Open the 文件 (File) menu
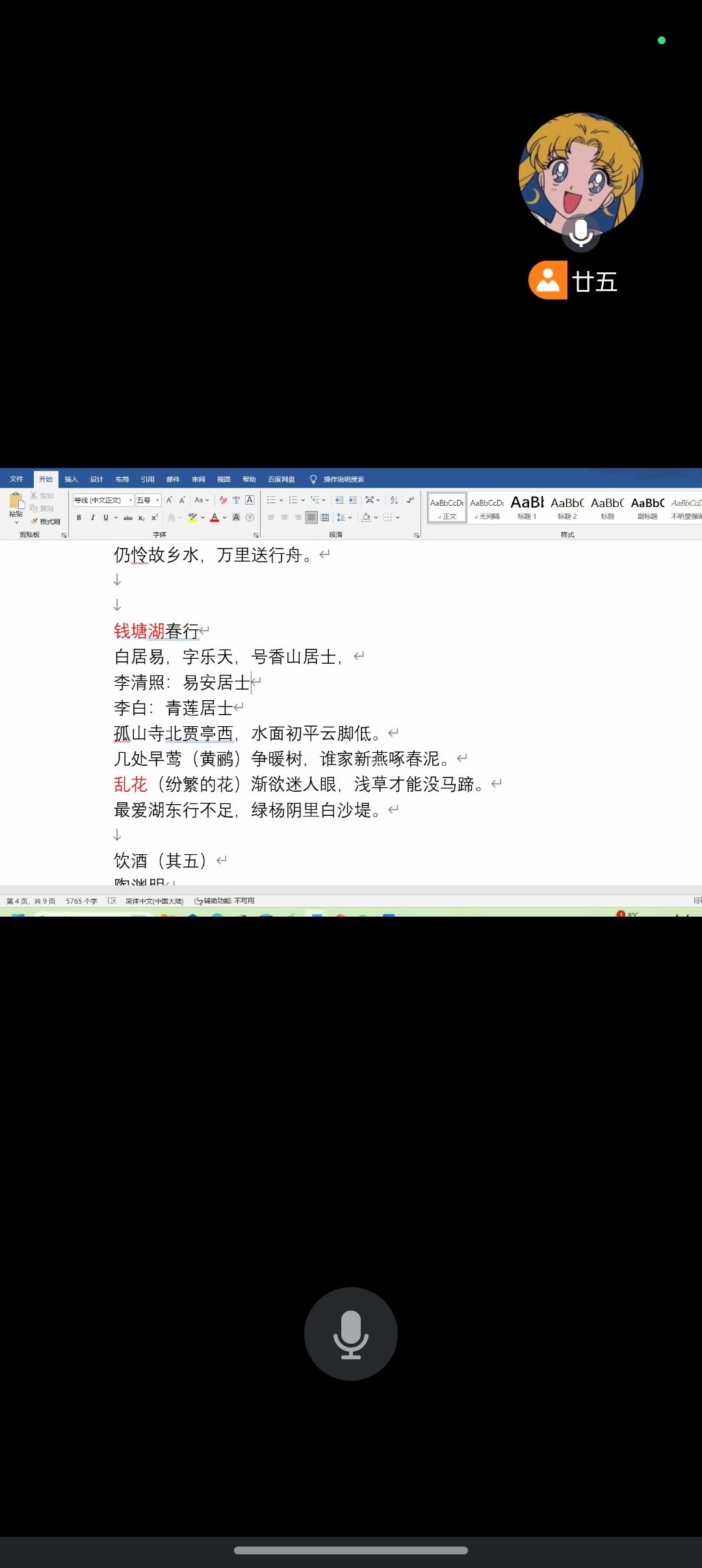The height and width of the screenshot is (1568, 702). [x=16, y=479]
